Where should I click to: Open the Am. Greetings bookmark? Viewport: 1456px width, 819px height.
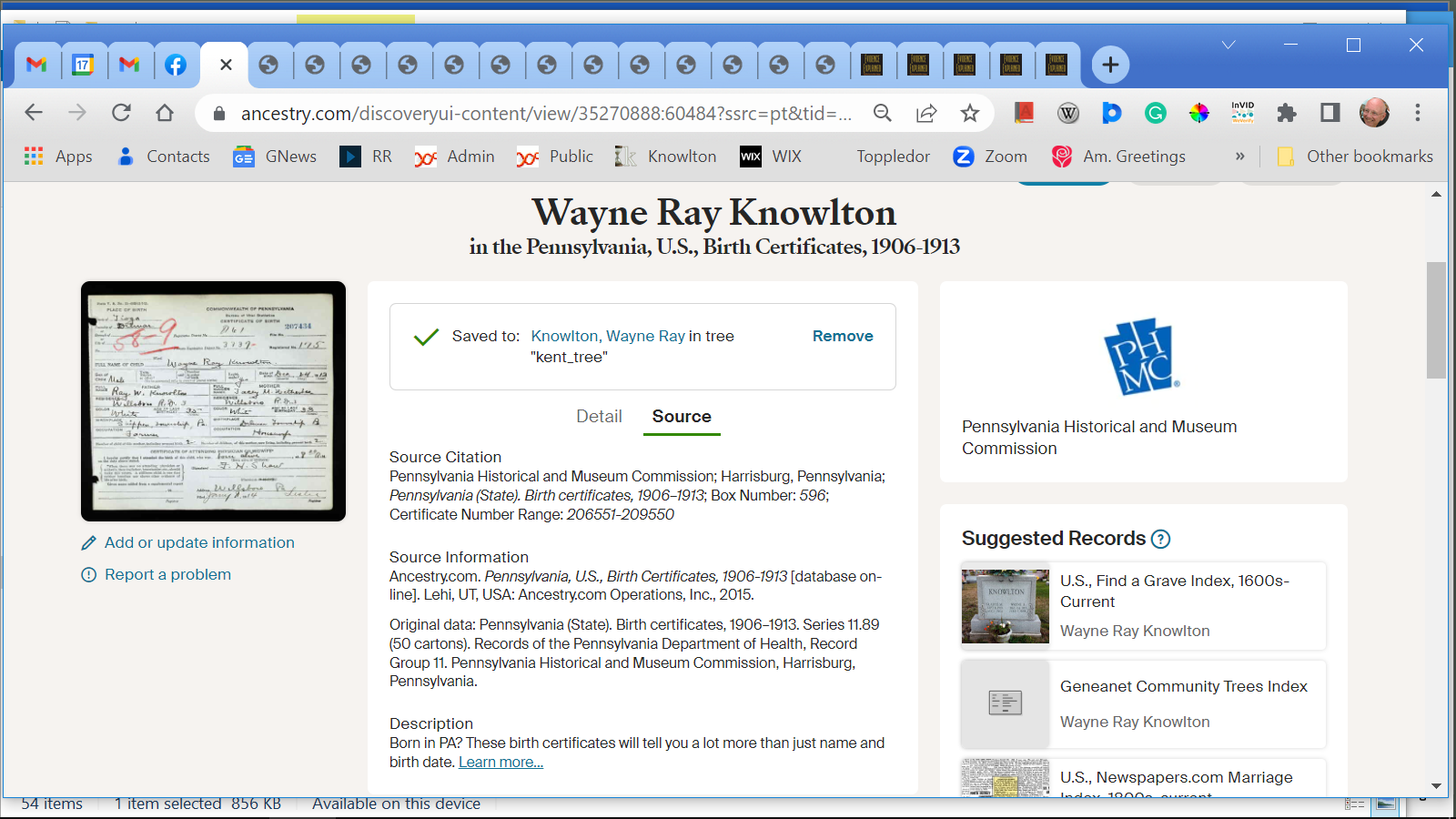coord(1118,157)
